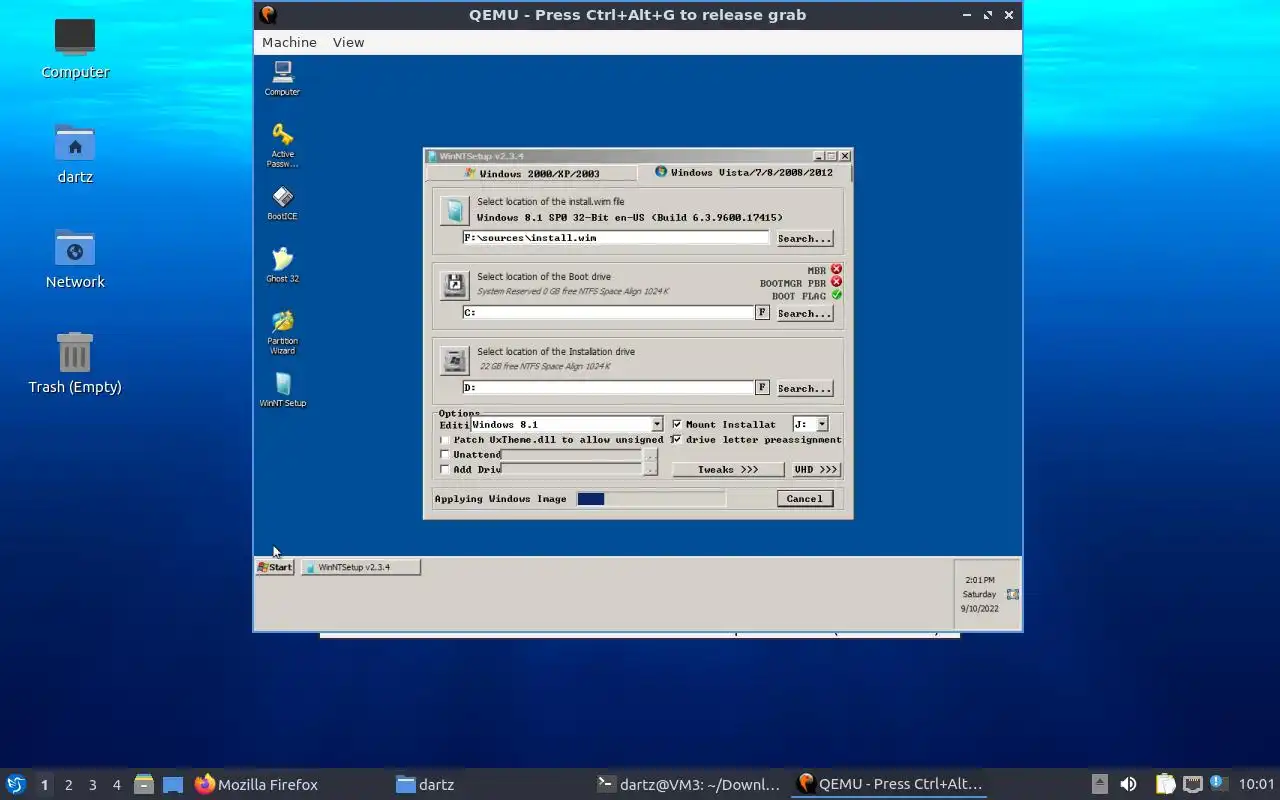The width and height of the screenshot is (1280, 800).
Task: Click Search... for the Boot drive
Action: (804, 313)
